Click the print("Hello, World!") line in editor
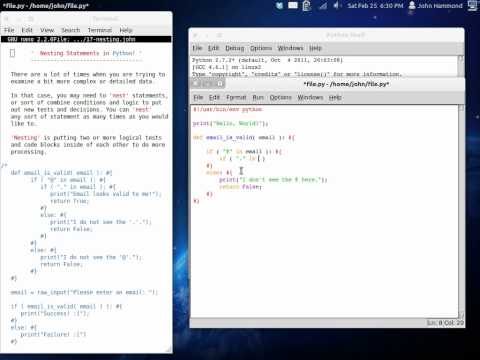 [230, 123]
